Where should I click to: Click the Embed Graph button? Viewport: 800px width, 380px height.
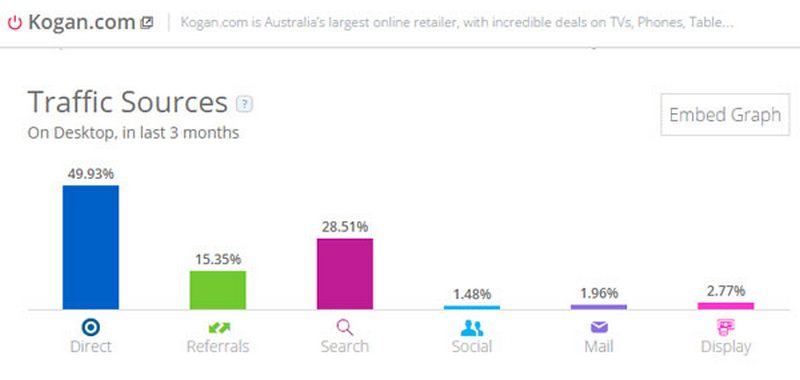click(725, 115)
